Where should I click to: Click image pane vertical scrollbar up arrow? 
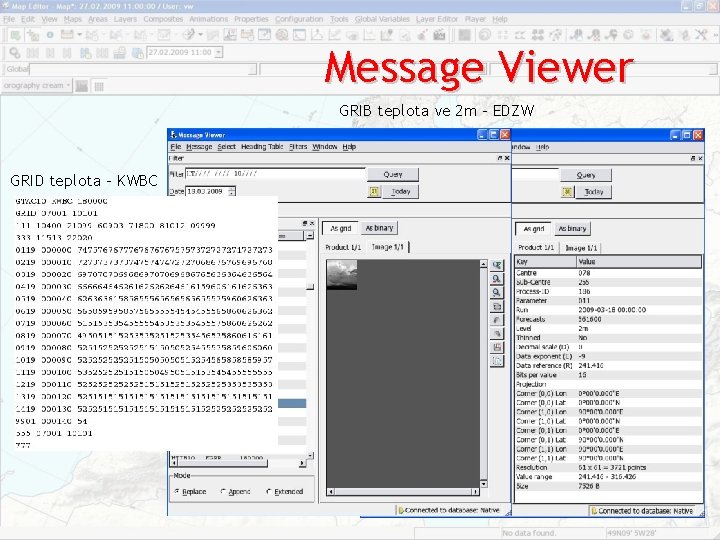point(483,264)
